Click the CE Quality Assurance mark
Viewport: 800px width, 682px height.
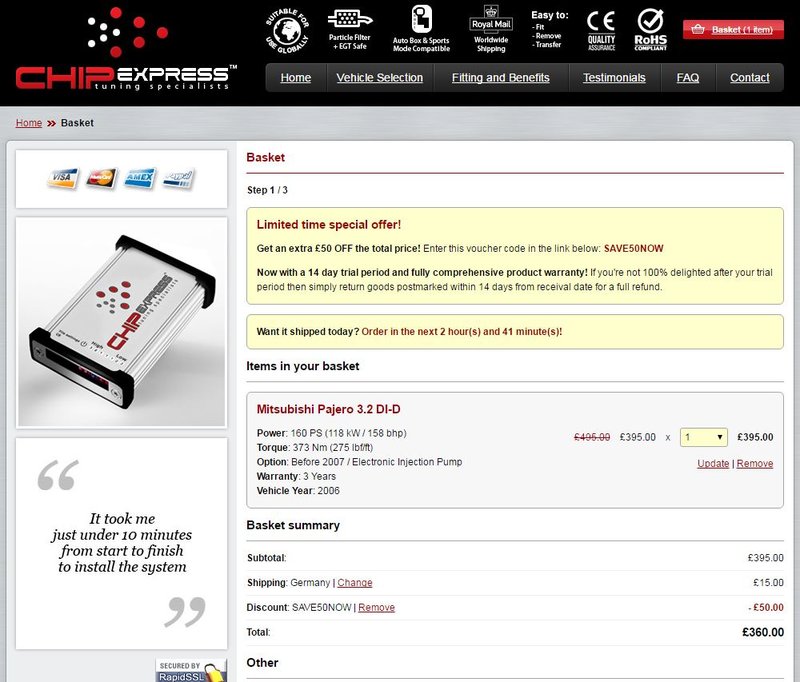[x=601, y=31]
